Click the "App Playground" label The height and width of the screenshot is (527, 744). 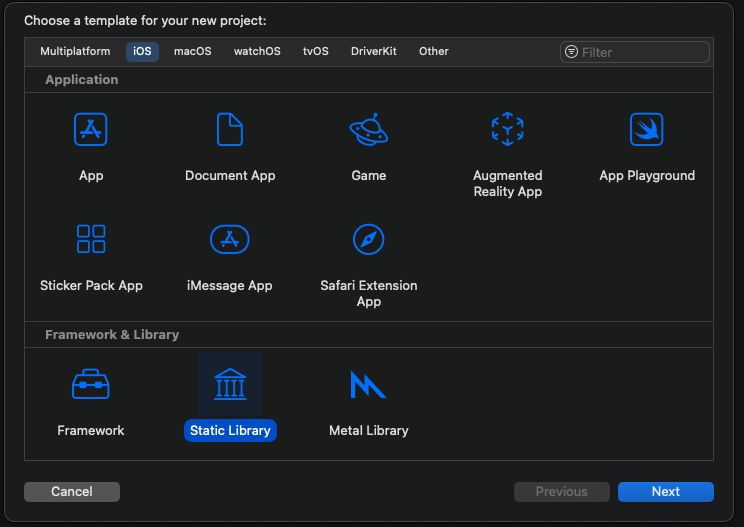[647, 176]
